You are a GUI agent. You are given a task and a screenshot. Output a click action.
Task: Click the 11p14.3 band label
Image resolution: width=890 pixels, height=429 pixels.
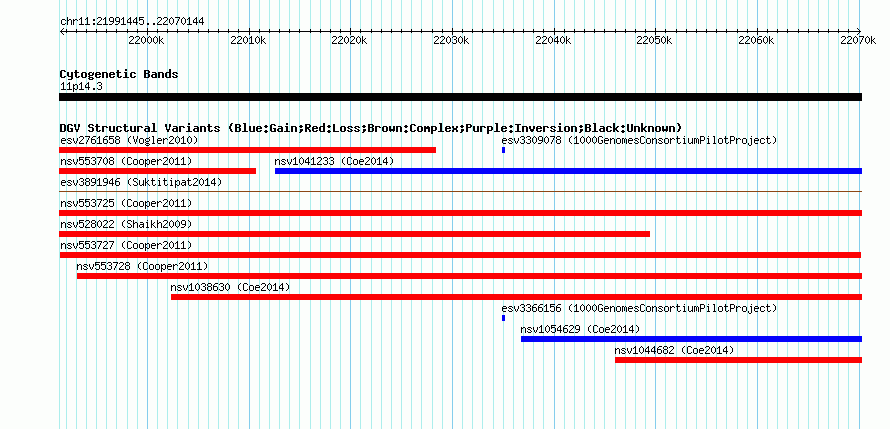point(81,87)
